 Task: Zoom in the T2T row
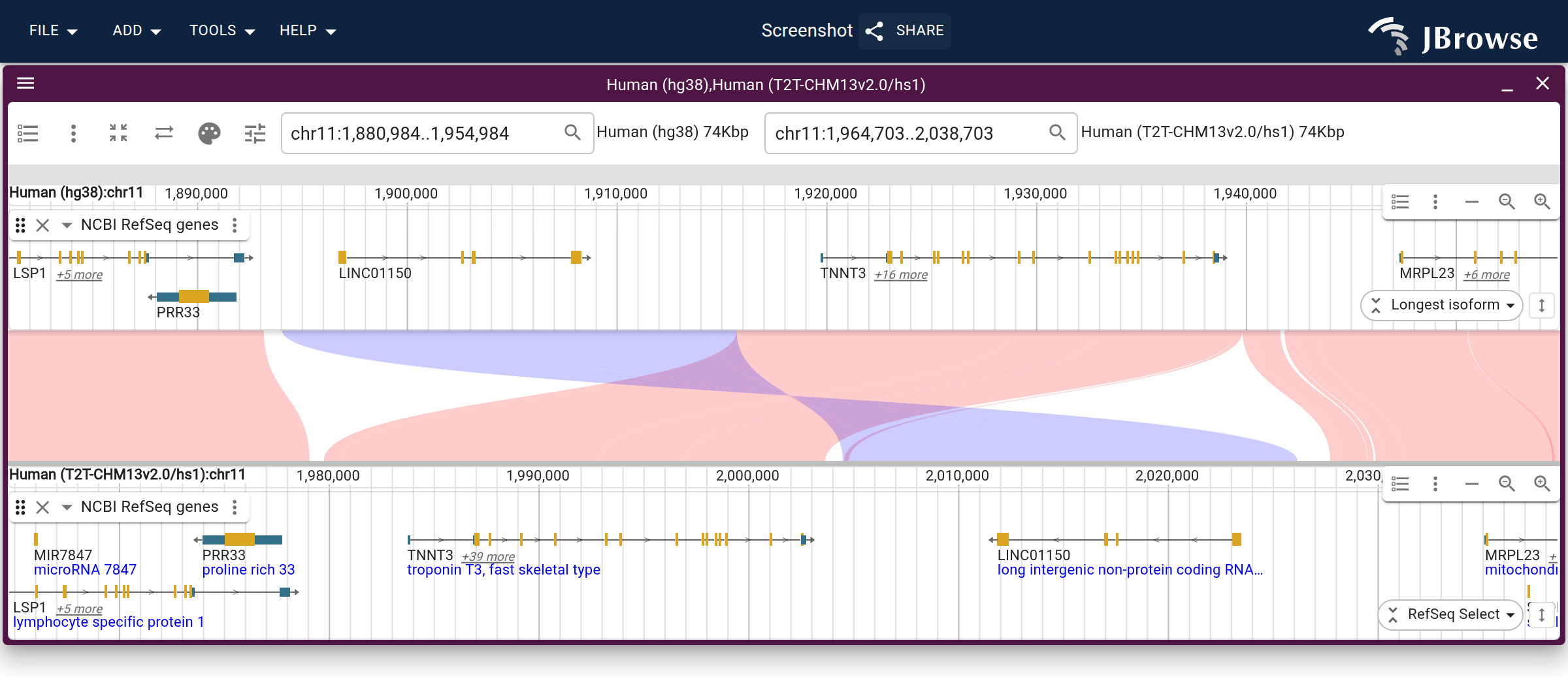click(1542, 484)
